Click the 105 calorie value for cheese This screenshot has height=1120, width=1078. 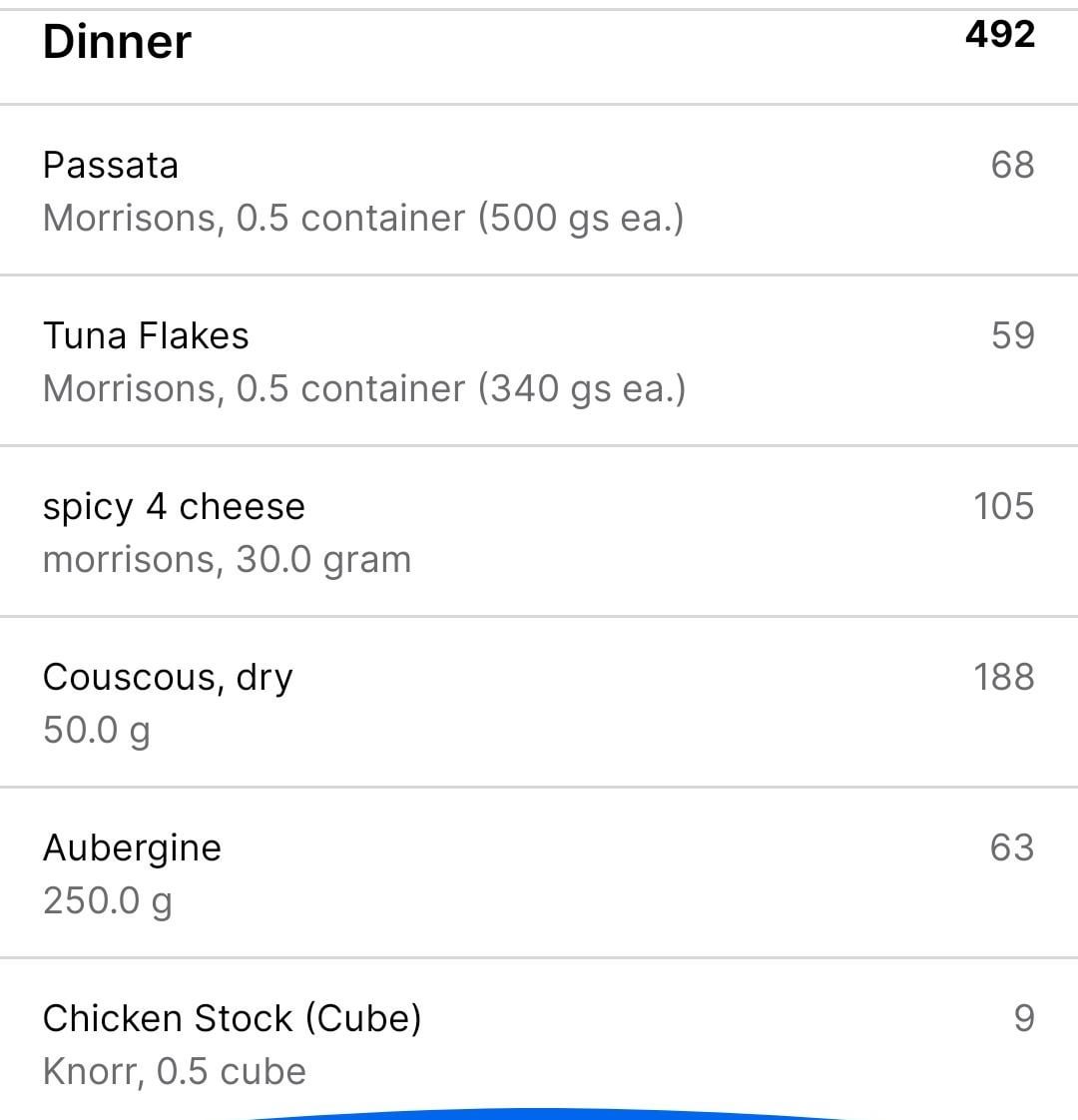point(1004,506)
